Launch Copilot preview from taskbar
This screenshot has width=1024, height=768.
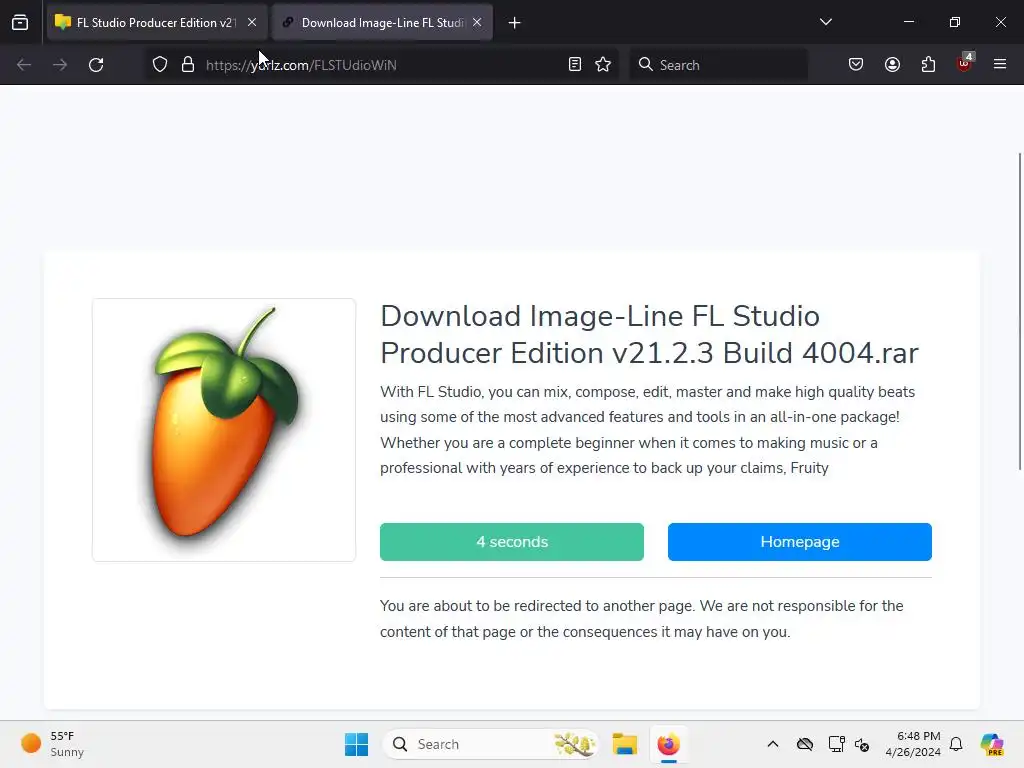click(992, 744)
